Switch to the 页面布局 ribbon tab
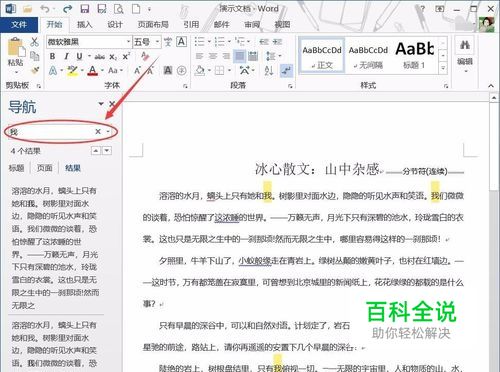Screen dimensions: 500x372 [x=153, y=24]
